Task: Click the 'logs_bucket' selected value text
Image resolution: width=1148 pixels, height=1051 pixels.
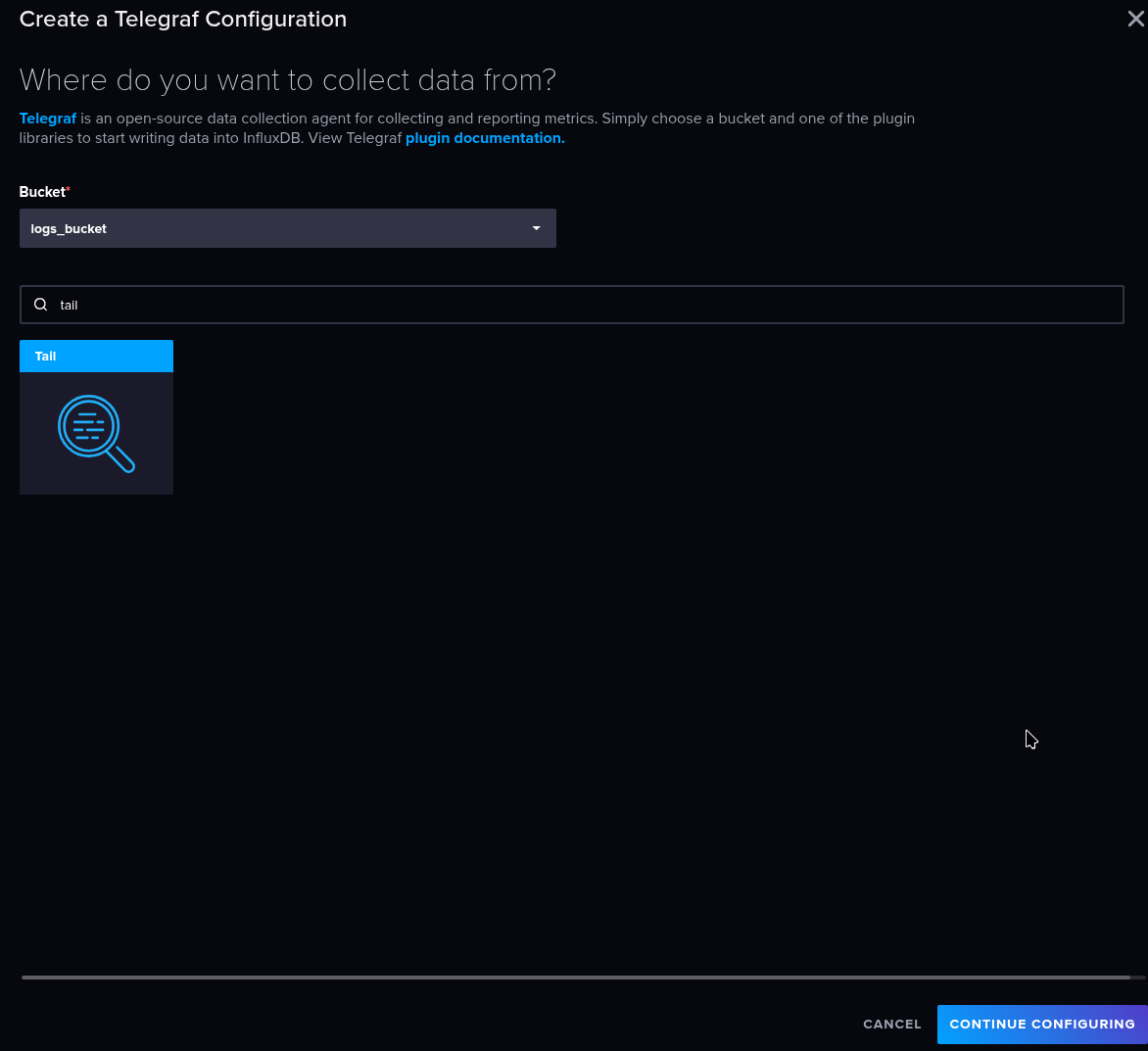Action: tap(69, 229)
